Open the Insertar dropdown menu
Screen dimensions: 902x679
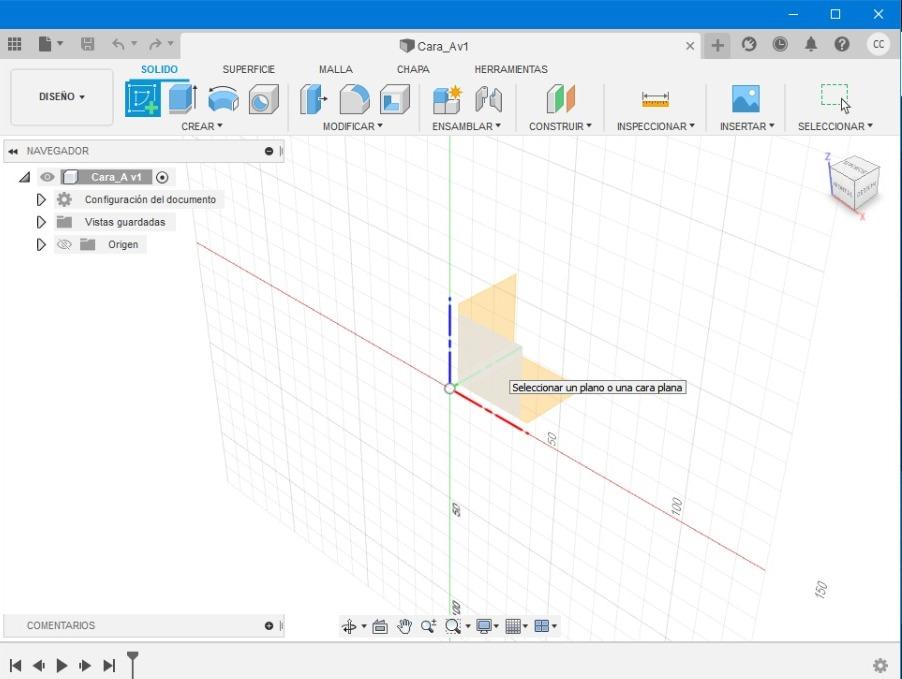coord(747,126)
